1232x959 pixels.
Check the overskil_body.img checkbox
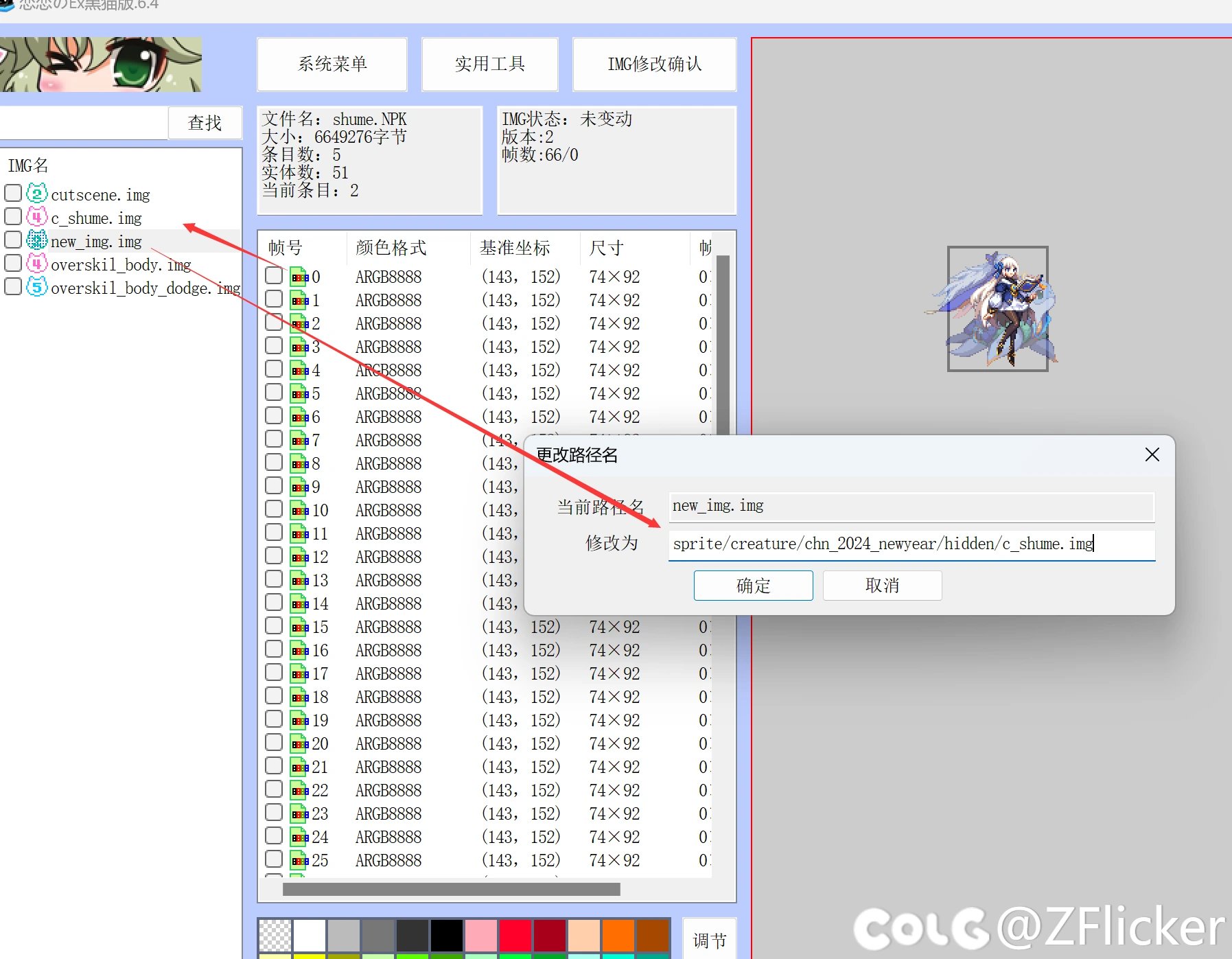tap(13, 263)
